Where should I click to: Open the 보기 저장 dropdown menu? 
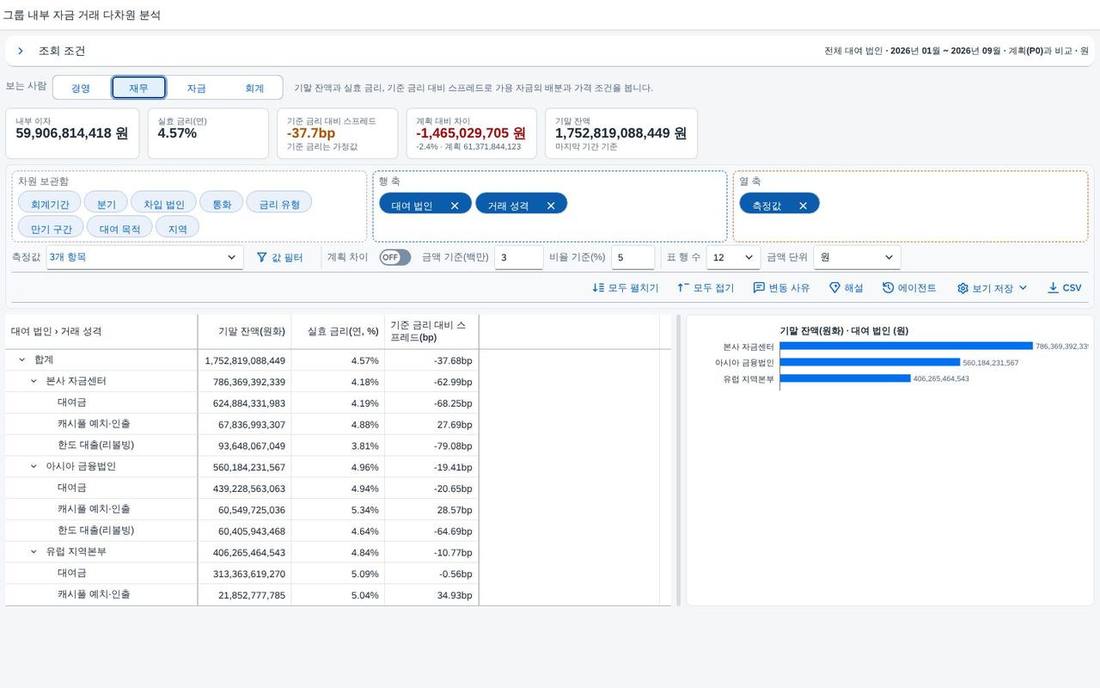pos(992,288)
